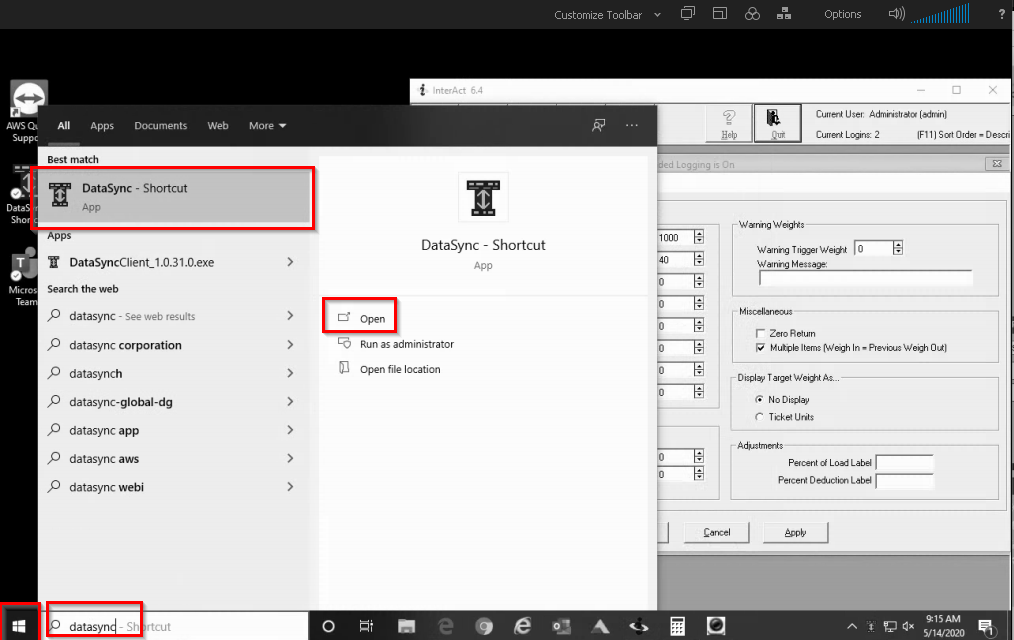Open Outlook from the taskbar
The image size is (1014, 640).
(x=561, y=626)
